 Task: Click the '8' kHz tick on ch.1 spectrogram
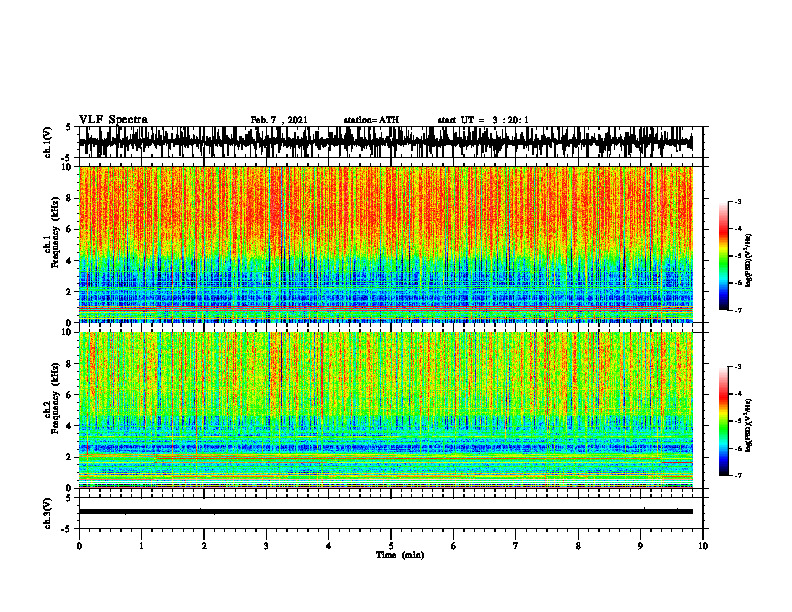click(69, 198)
